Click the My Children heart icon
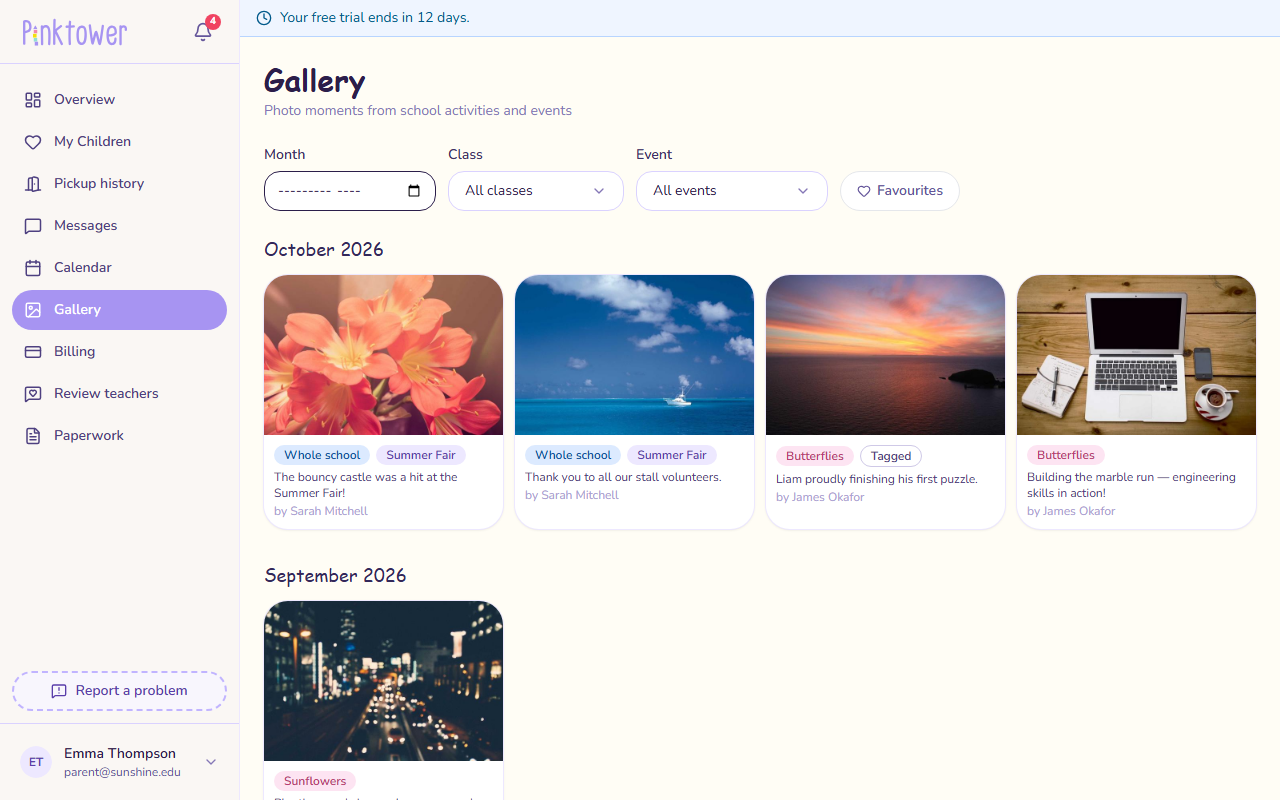Screen dimensions: 1280x800 (x=33, y=142)
